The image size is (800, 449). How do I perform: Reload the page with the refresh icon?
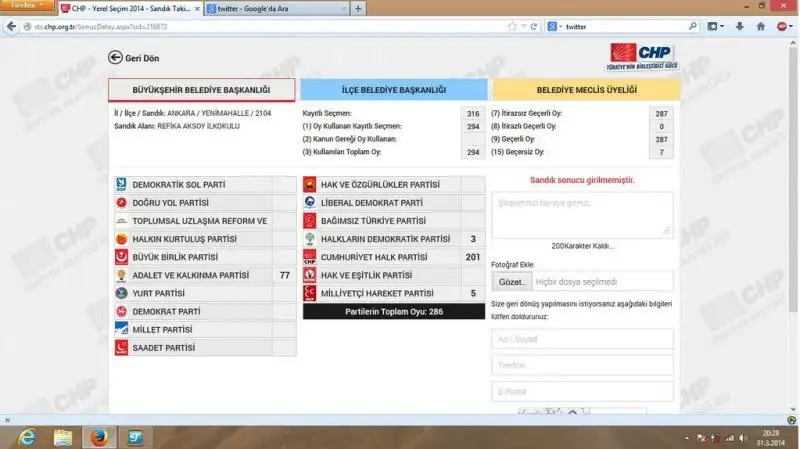(534, 27)
